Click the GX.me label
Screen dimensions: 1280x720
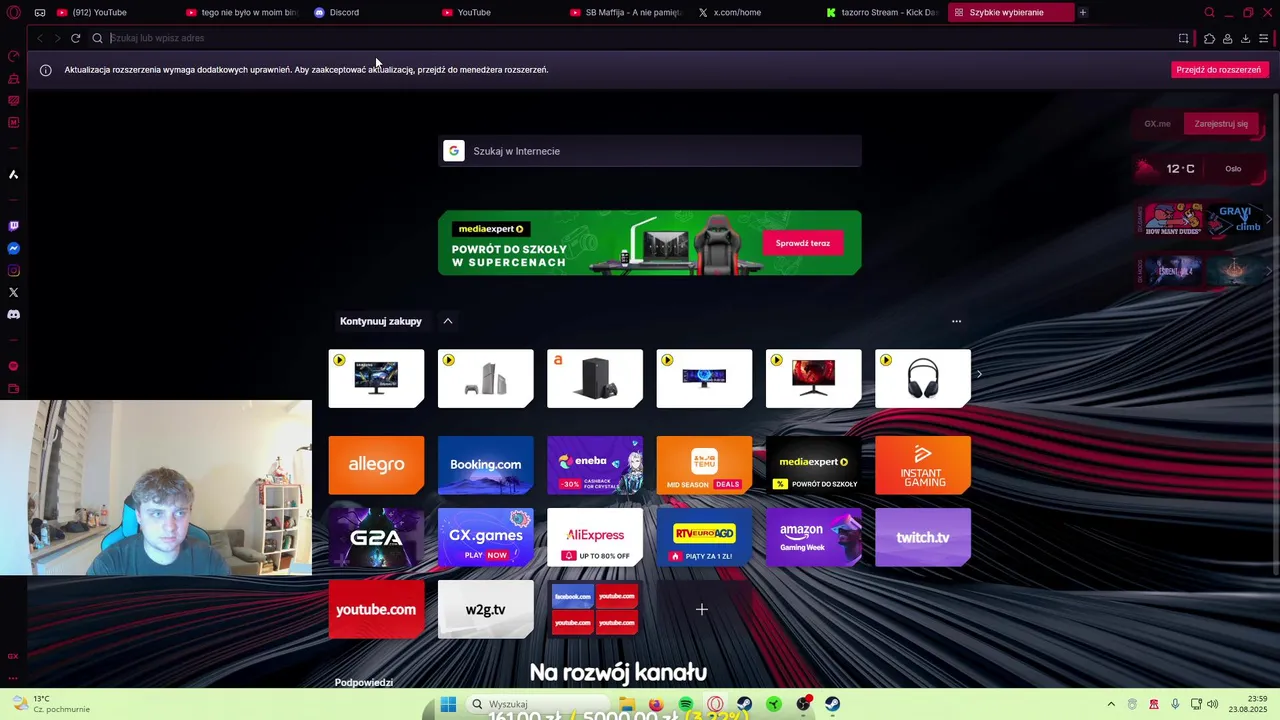coord(1157,124)
